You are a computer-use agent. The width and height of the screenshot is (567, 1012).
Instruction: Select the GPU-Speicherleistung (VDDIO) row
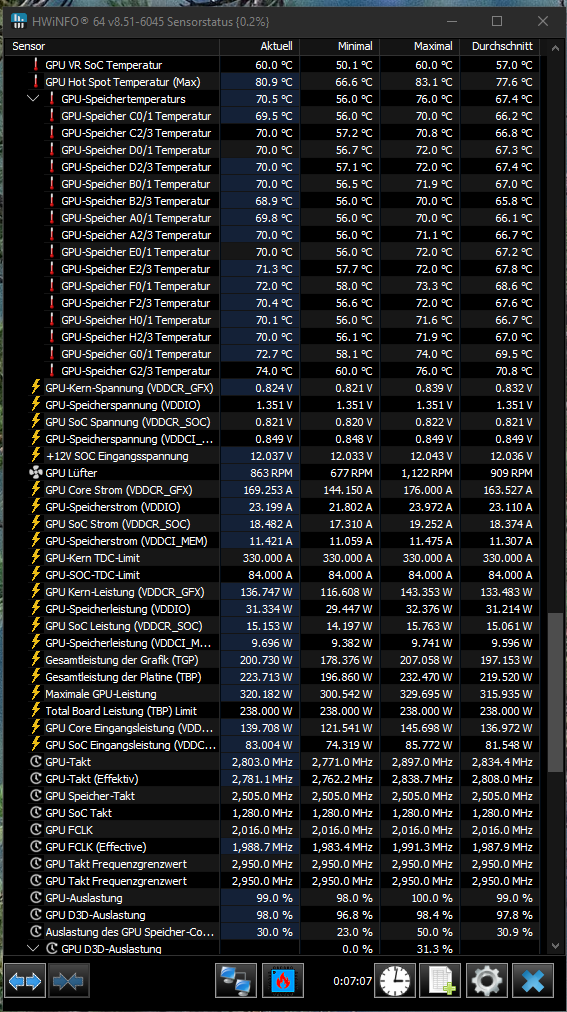point(272,609)
